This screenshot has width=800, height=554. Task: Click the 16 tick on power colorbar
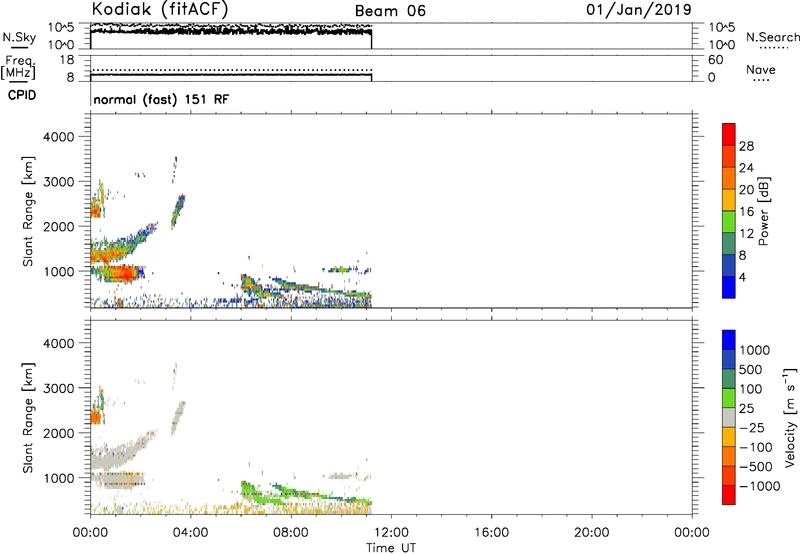(746, 212)
